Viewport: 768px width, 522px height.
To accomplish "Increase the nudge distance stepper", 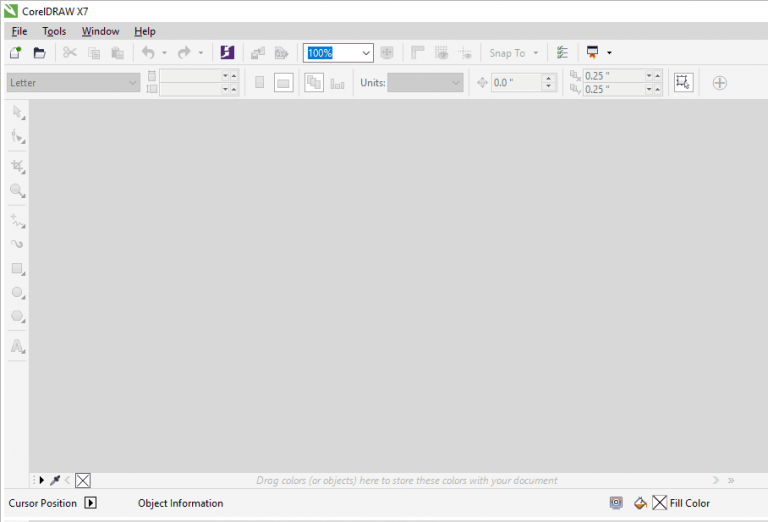I will 549,78.
